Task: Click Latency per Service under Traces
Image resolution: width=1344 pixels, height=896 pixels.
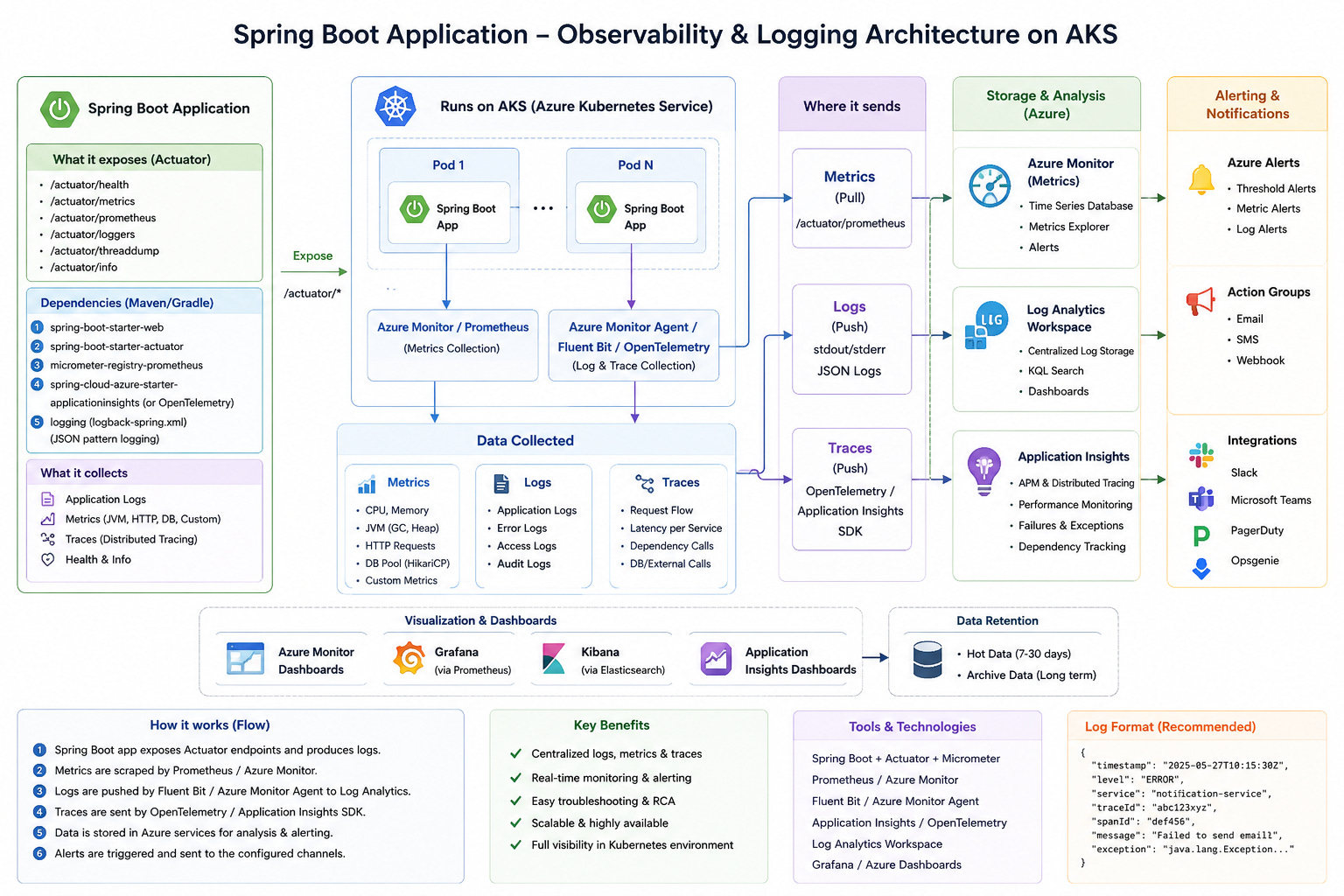Action: coord(676,528)
